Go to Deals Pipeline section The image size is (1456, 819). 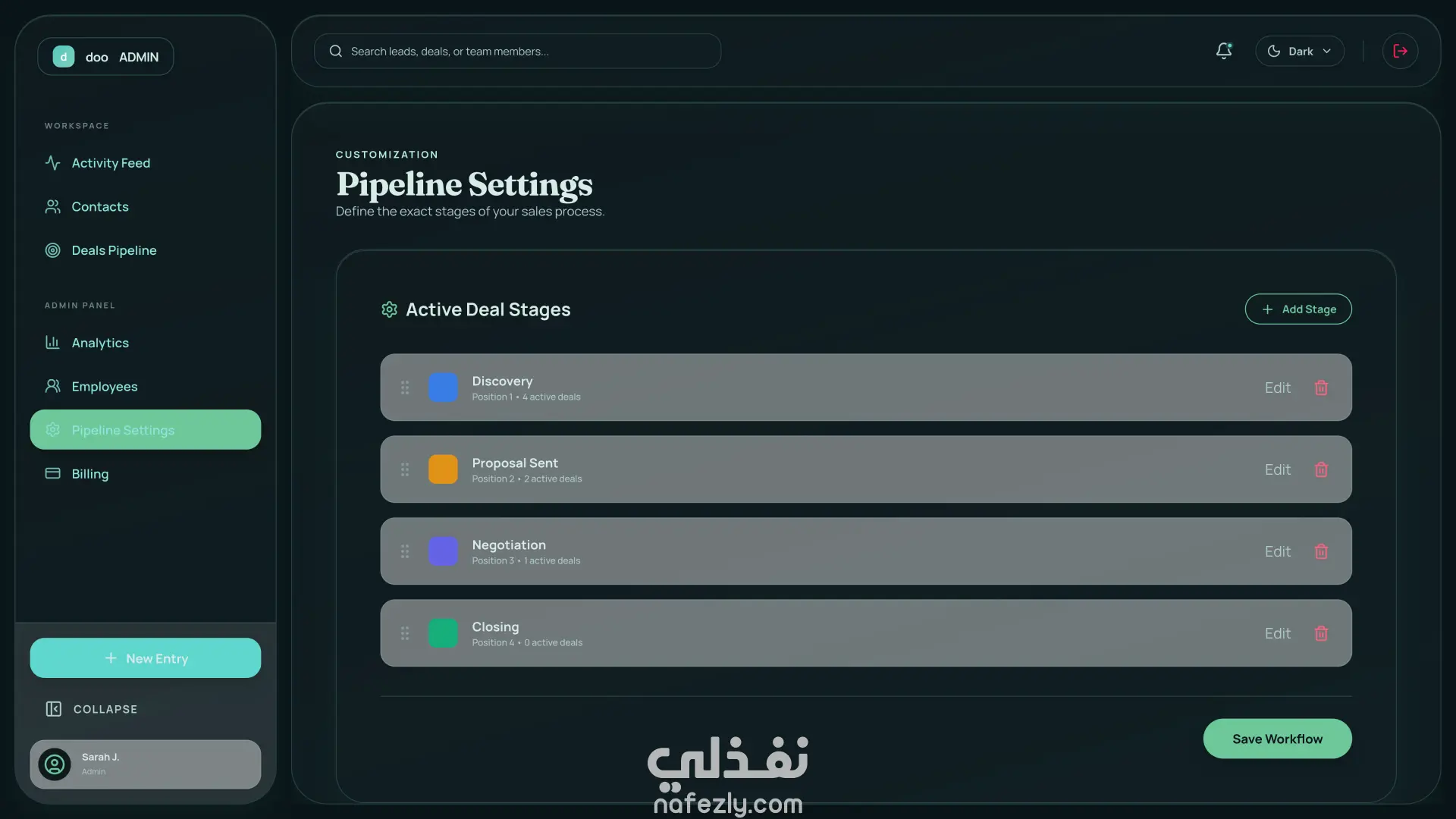pos(114,250)
